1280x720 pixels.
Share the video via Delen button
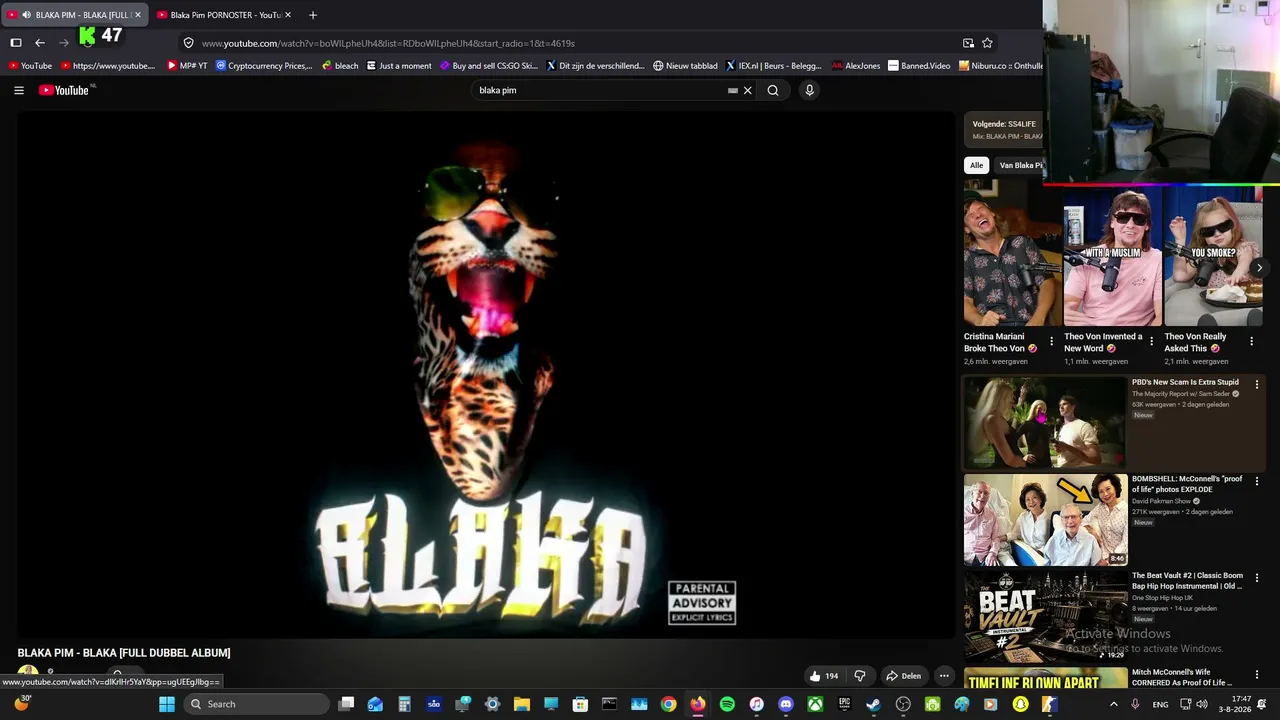[904, 676]
